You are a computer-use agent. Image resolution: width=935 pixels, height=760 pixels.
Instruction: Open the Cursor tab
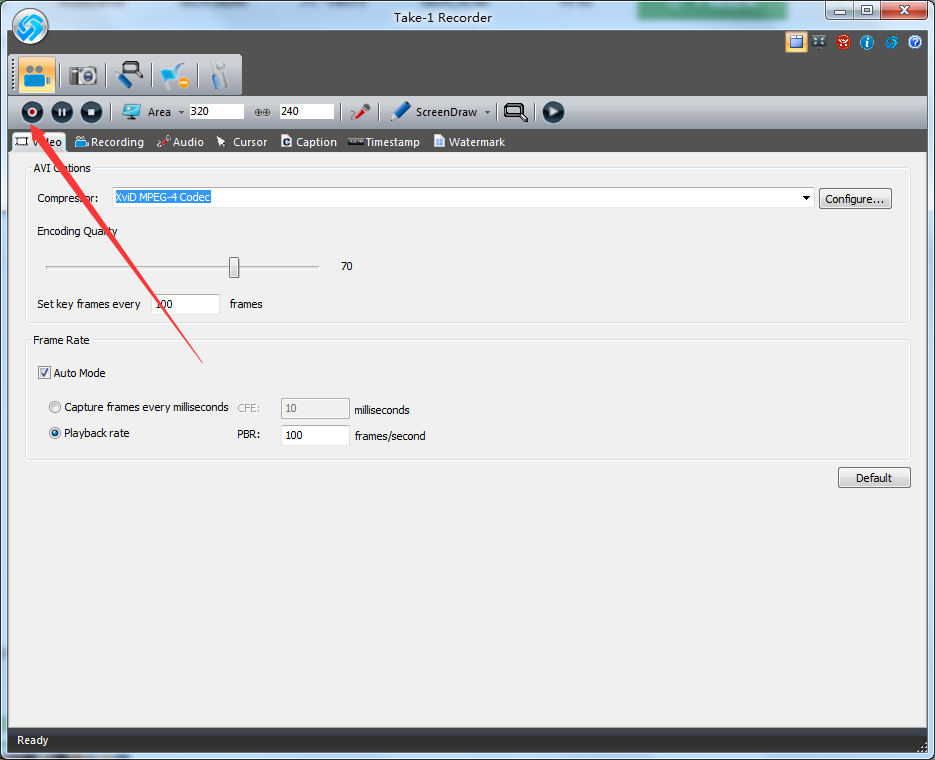(242, 142)
